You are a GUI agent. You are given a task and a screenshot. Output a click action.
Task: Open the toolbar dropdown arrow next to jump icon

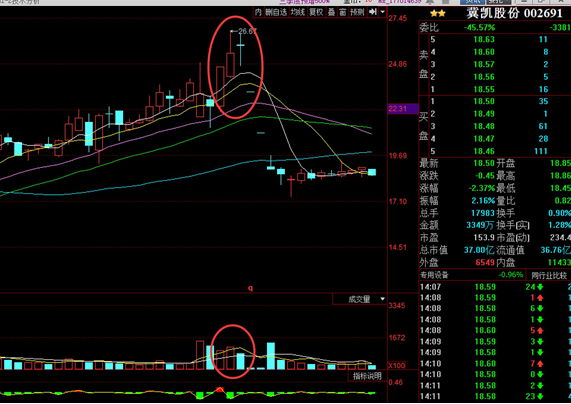point(382,12)
